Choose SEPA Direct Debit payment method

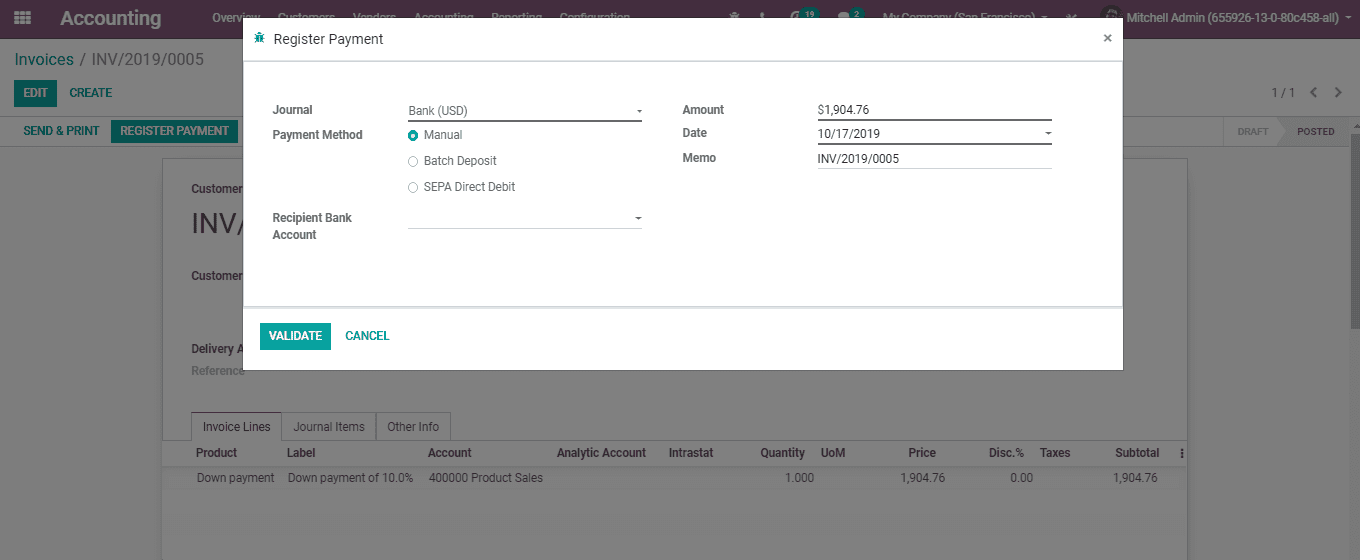point(413,187)
